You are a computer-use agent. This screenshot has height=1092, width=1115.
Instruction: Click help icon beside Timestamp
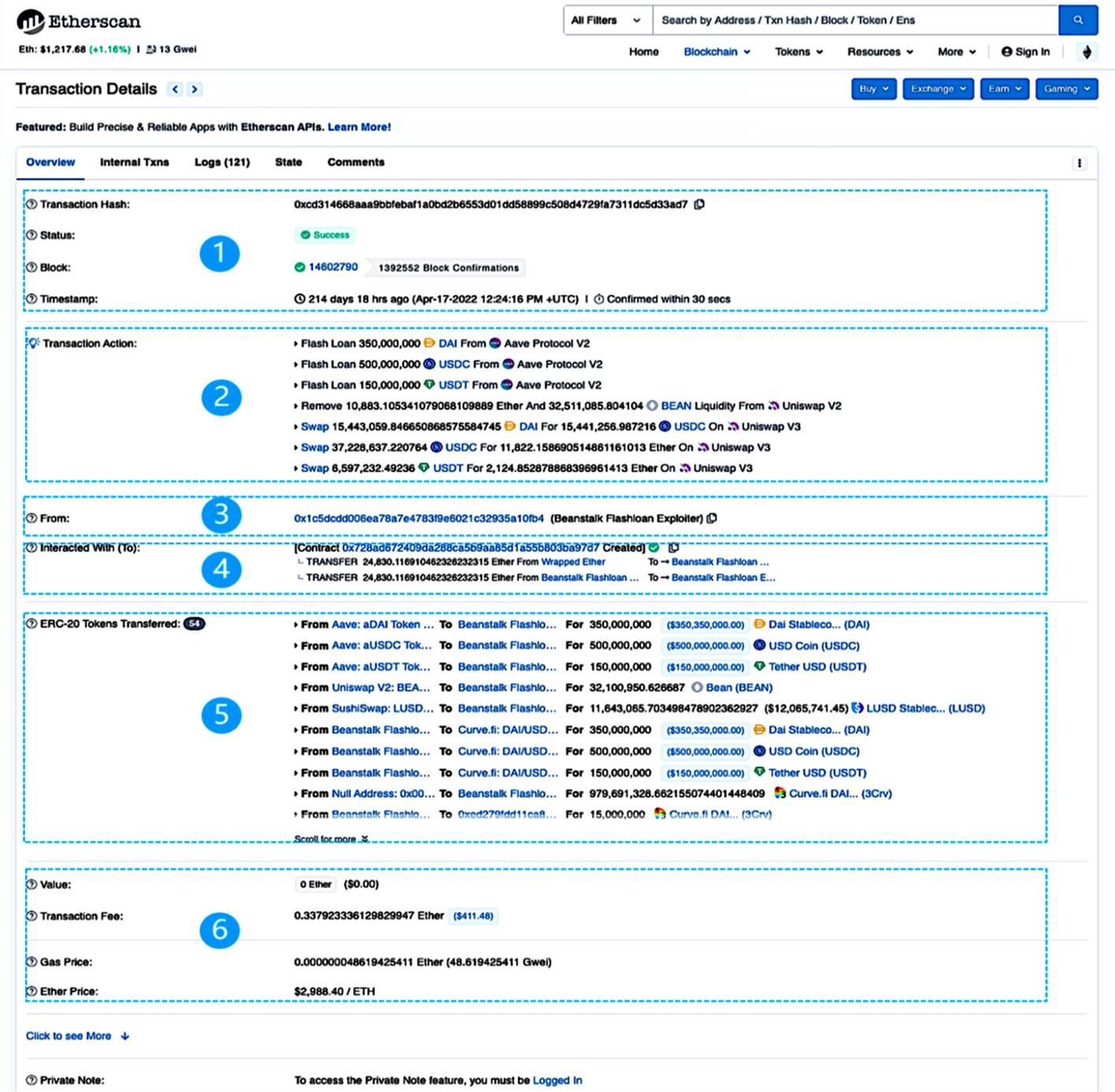coord(31,298)
